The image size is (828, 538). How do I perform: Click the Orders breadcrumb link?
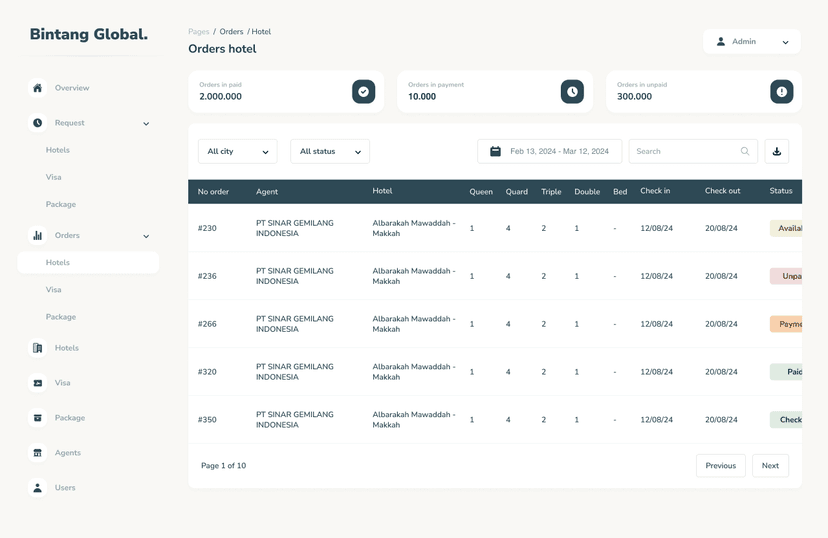(231, 32)
